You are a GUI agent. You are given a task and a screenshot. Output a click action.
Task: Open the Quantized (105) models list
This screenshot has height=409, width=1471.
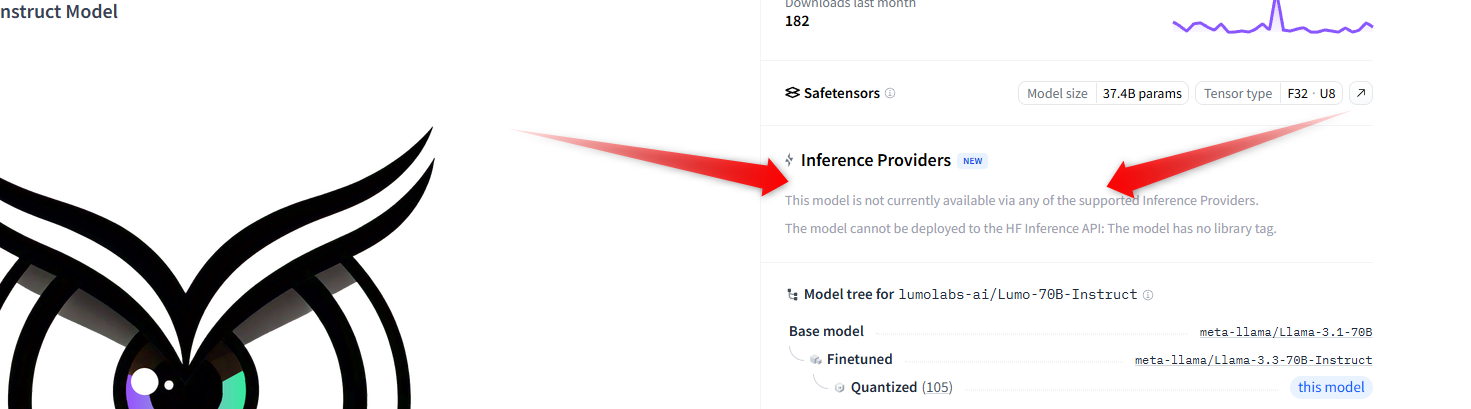pos(937,387)
